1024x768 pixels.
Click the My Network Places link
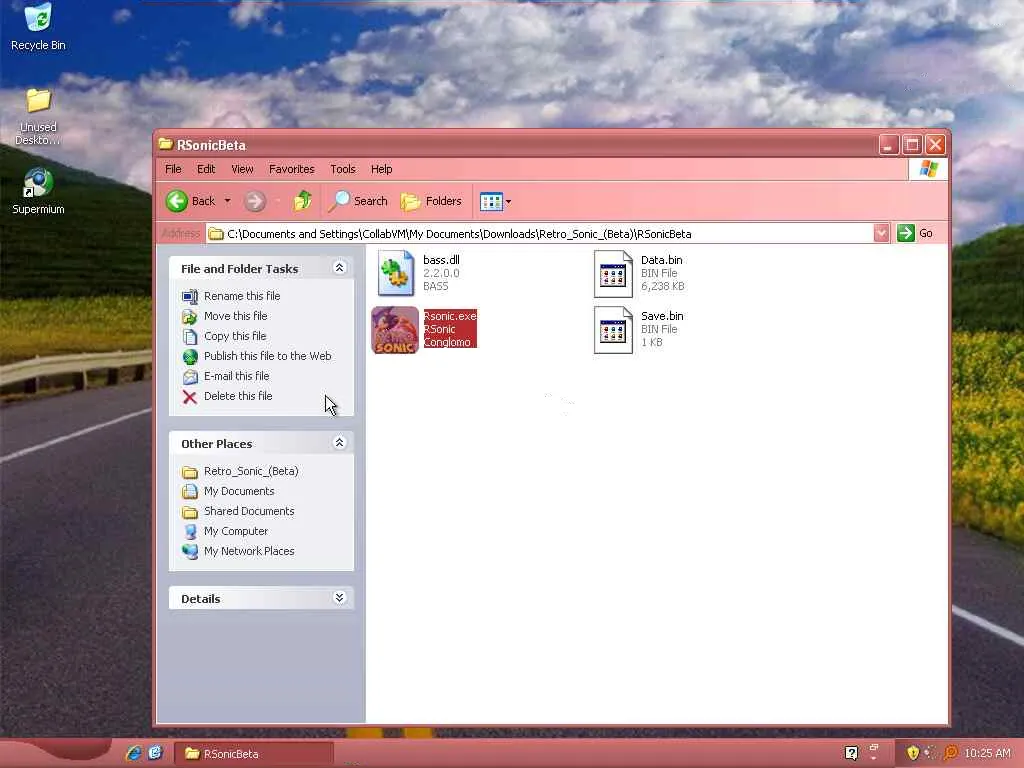(249, 551)
